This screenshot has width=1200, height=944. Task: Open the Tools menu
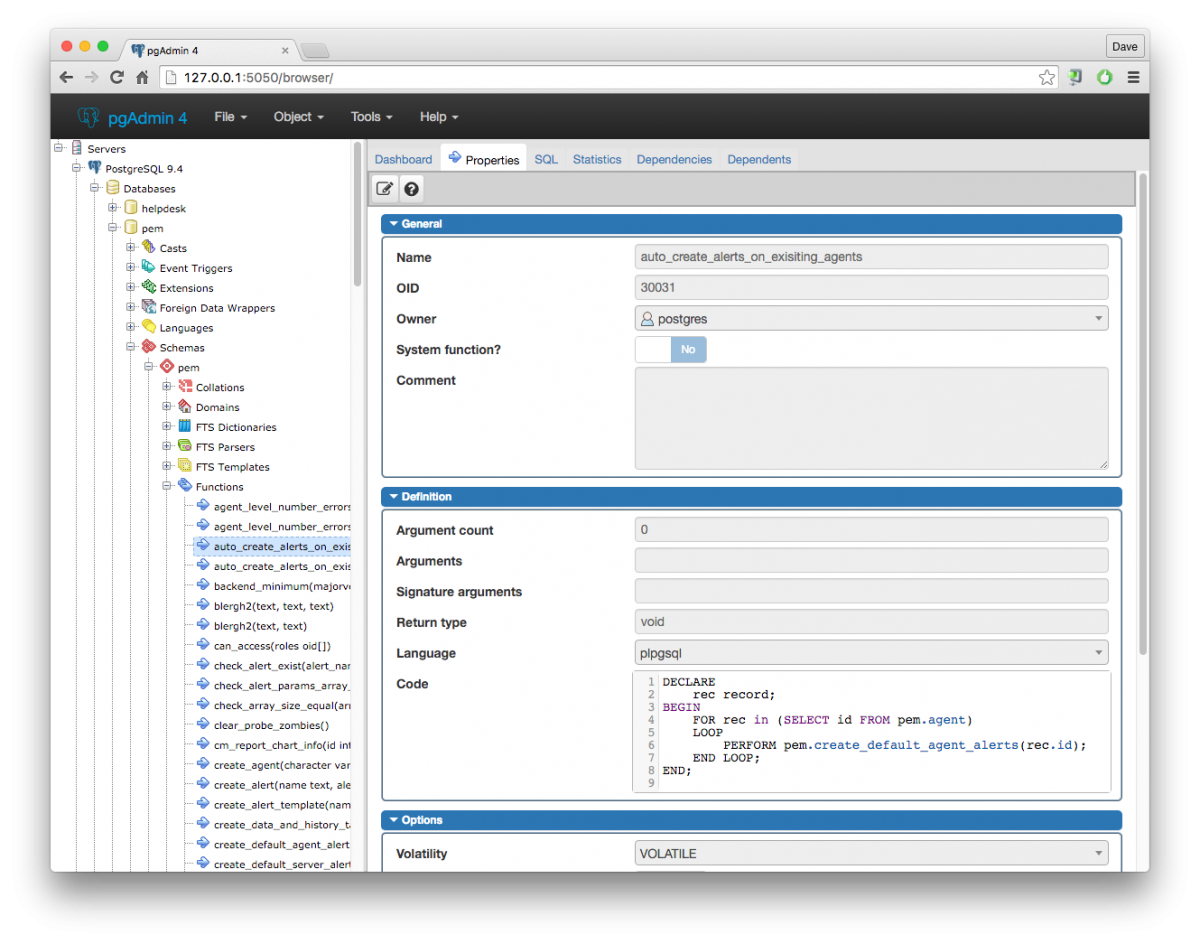(x=371, y=117)
